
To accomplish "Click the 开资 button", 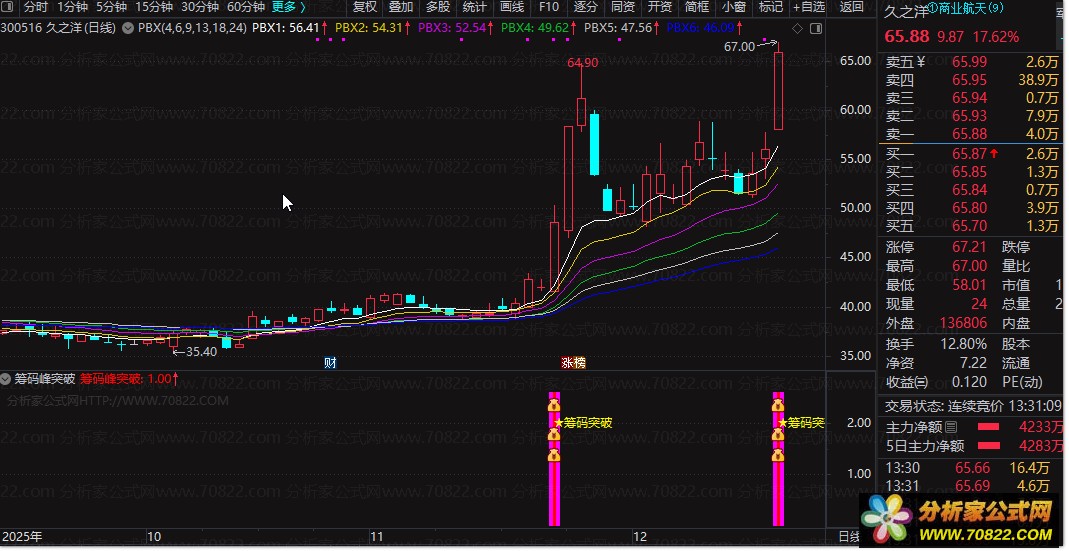I will pyautogui.click(x=659, y=8).
